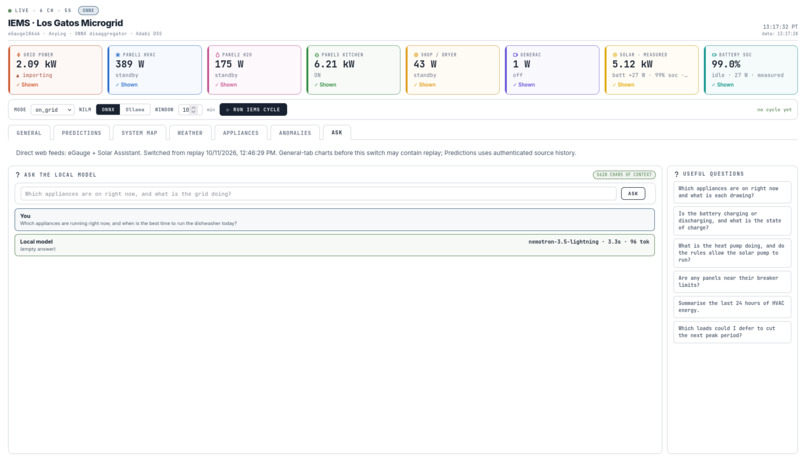Ask if panels are near breaker limits

click(x=732, y=282)
